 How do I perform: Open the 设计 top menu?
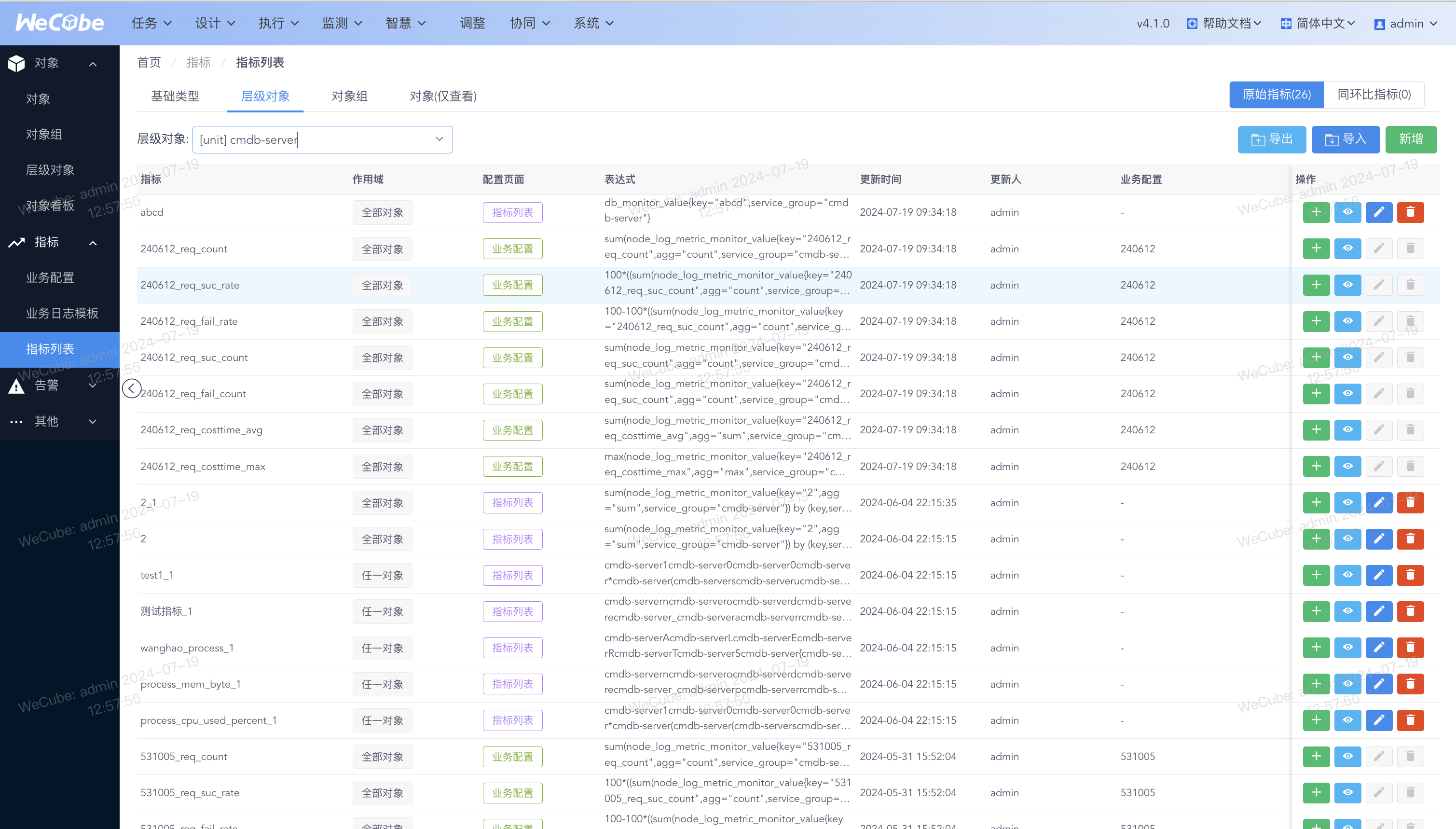point(215,23)
